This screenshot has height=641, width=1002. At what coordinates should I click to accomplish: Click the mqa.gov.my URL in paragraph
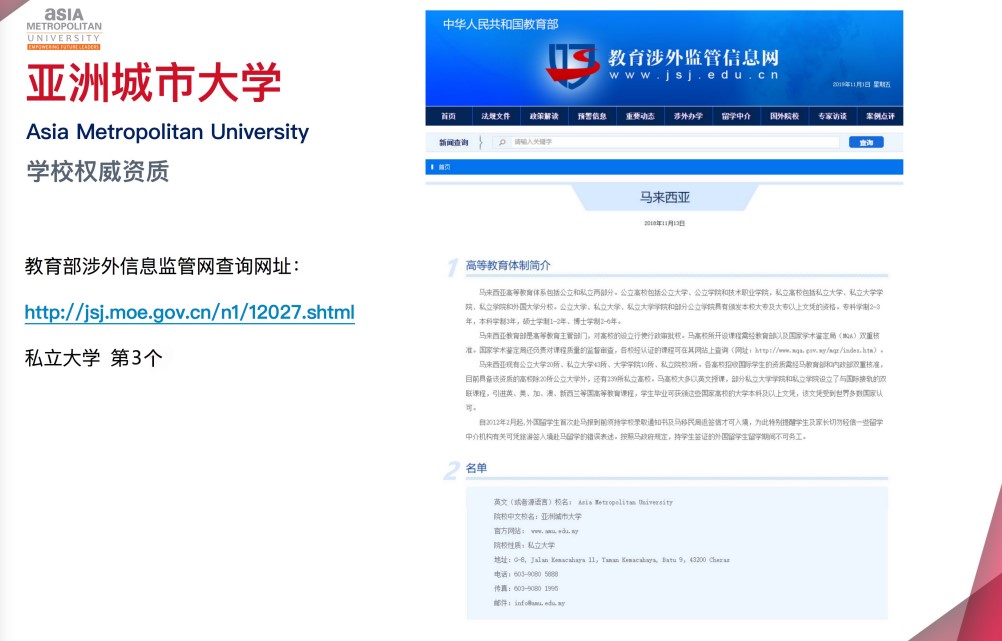815,350
